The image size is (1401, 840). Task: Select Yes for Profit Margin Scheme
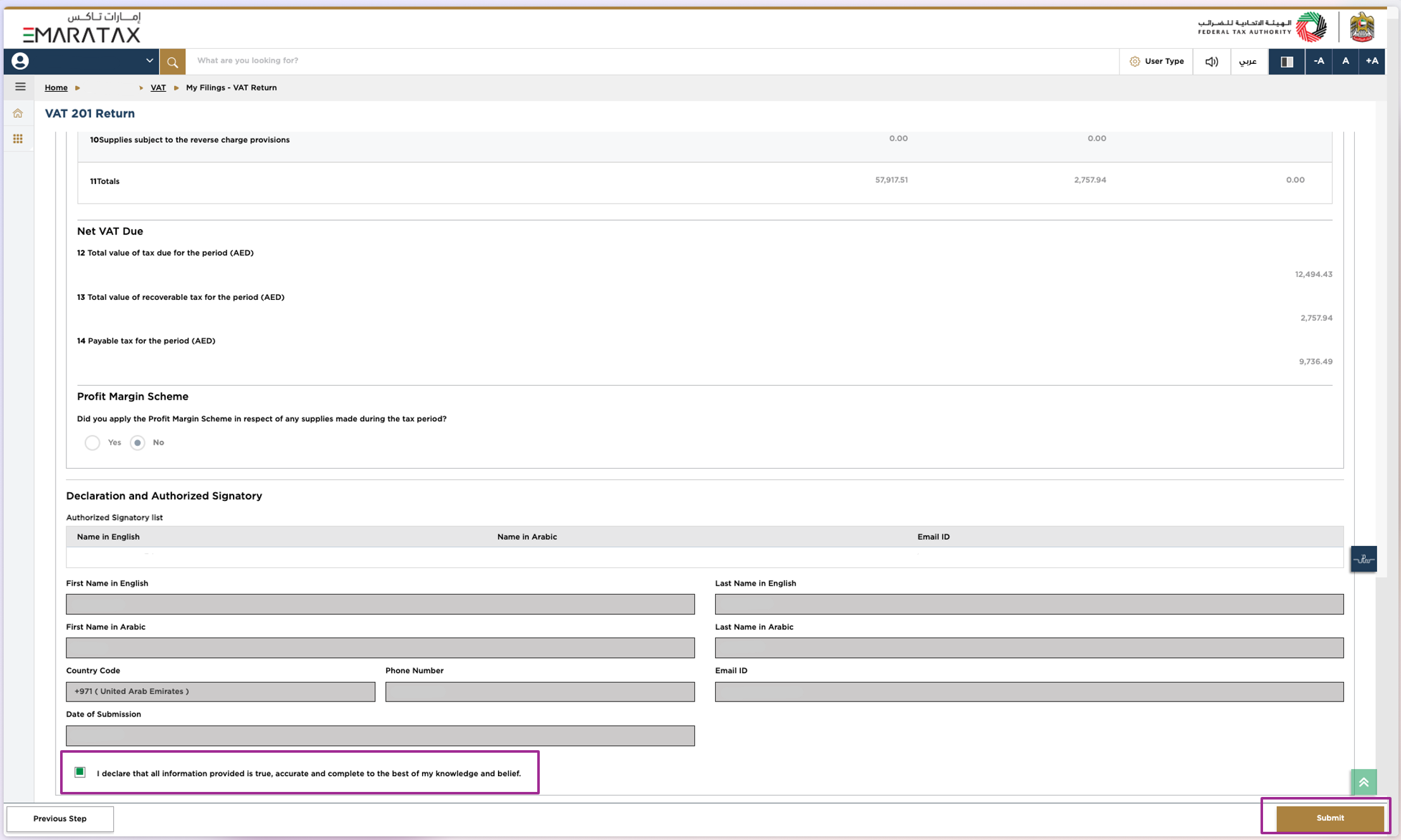point(92,443)
